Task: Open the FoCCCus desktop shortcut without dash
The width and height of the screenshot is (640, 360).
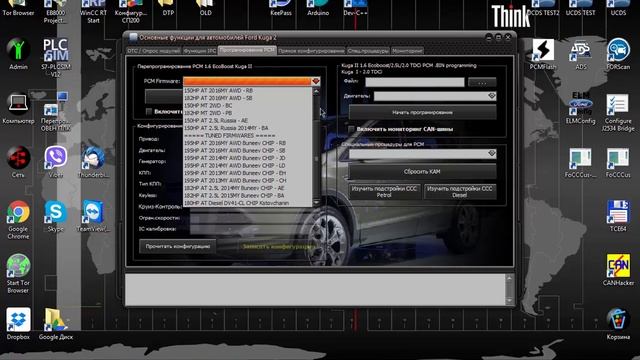Action: click(618, 162)
